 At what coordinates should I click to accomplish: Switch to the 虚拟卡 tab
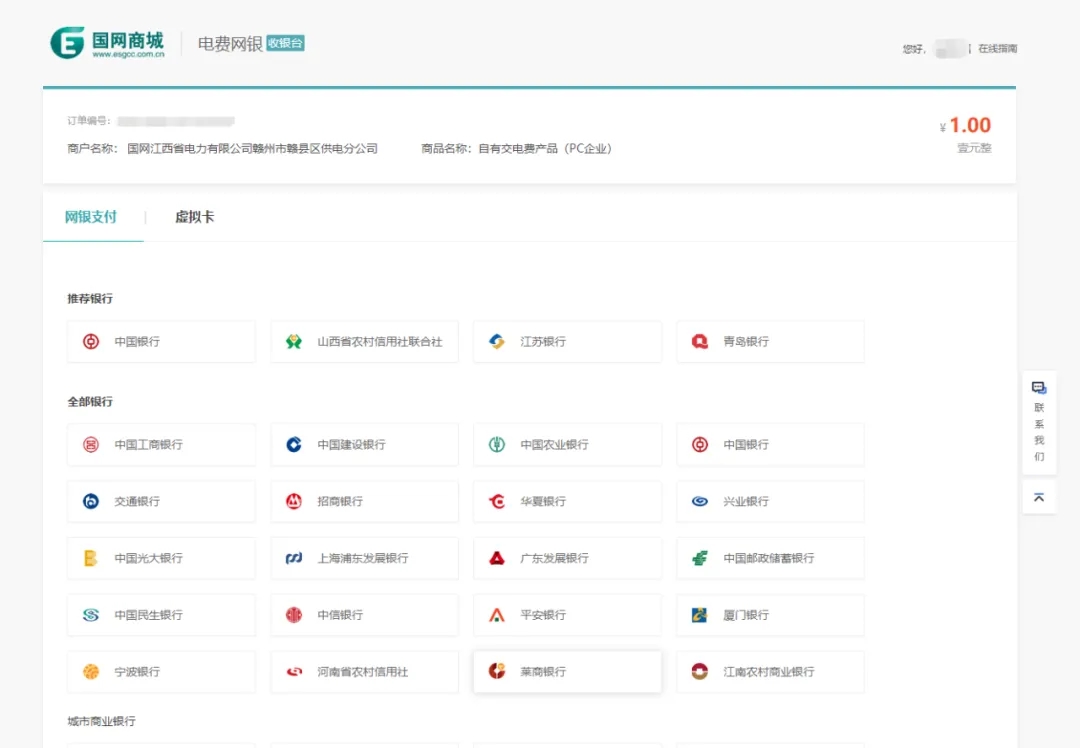coord(194,217)
